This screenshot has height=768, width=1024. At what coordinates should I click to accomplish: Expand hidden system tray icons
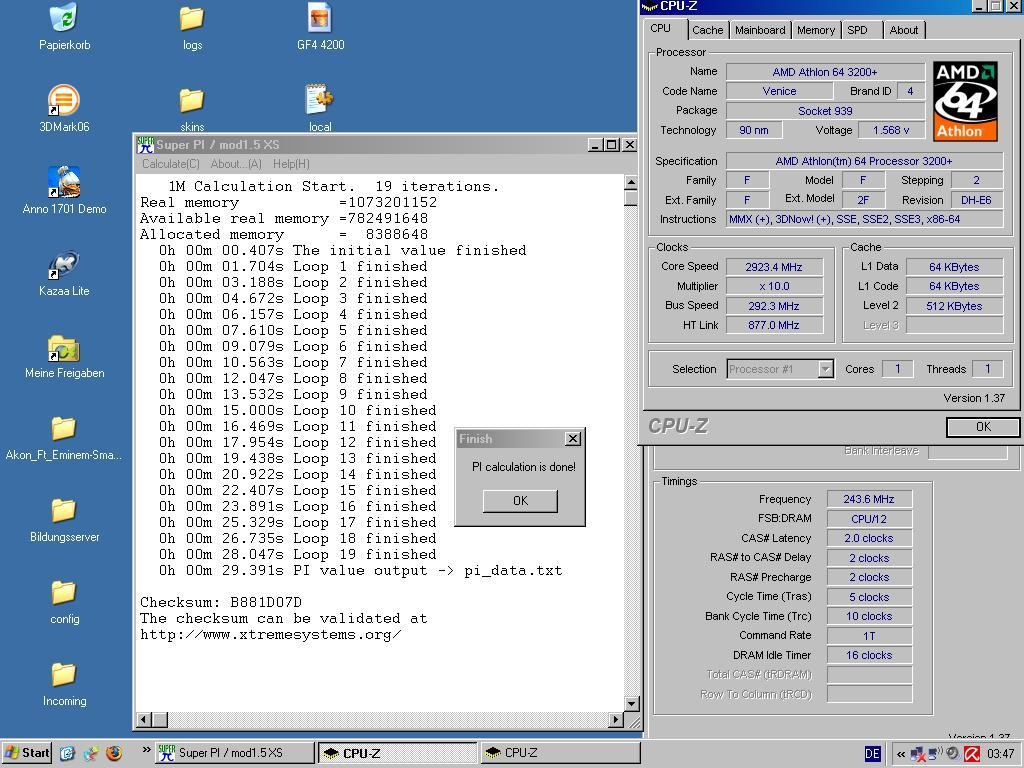coord(901,754)
